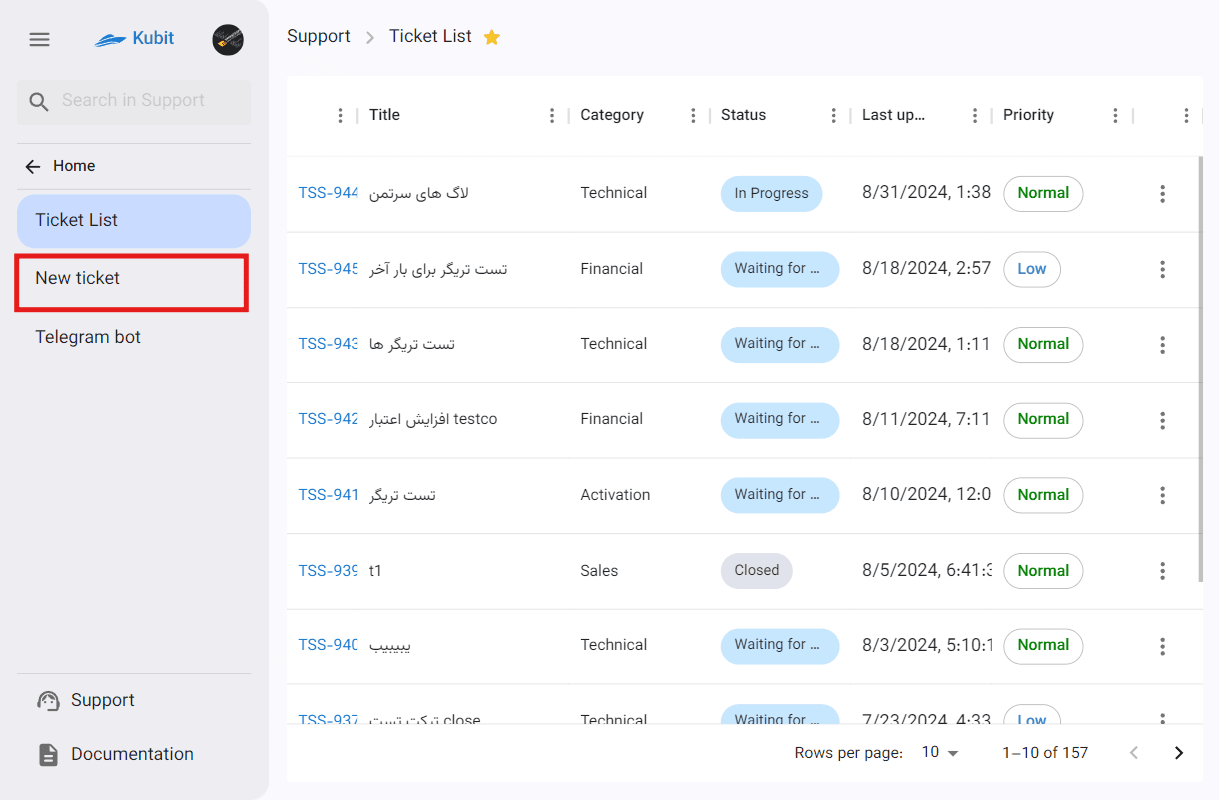This screenshot has height=800, width=1219.
Task: Go to next page of tickets
Action: pos(1179,753)
